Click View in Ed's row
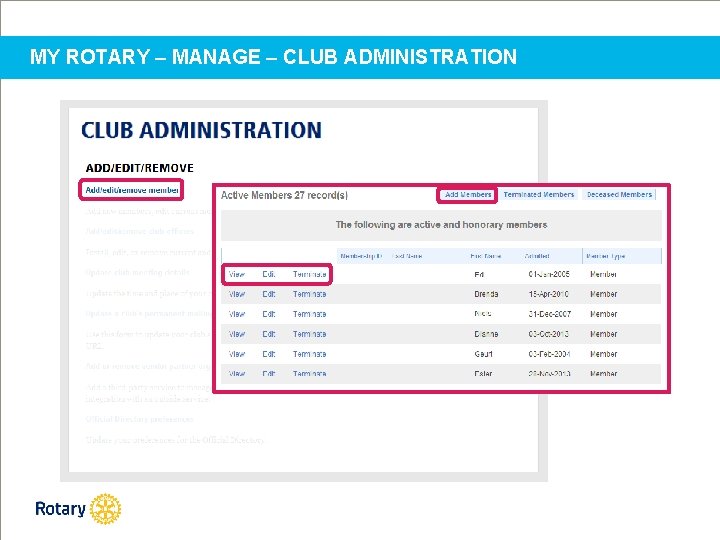The width and height of the screenshot is (720, 540). [237, 274]
